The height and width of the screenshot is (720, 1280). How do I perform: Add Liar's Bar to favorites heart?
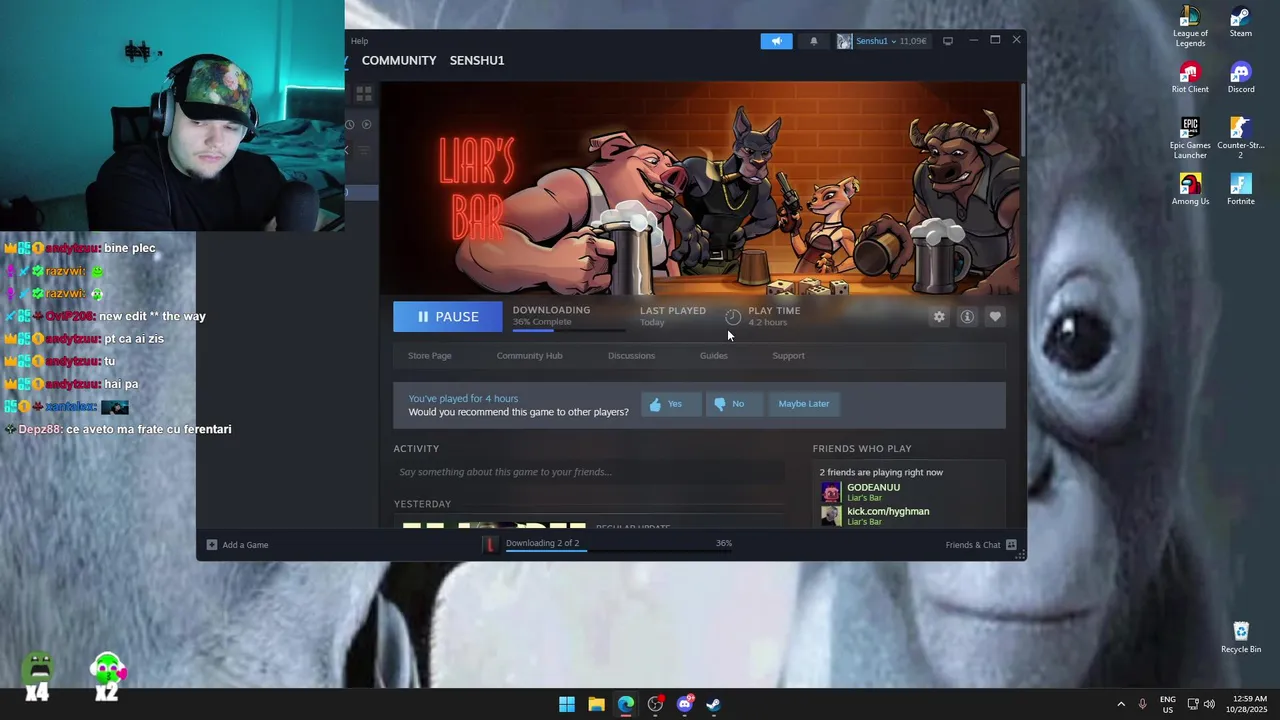click(995, 317)
